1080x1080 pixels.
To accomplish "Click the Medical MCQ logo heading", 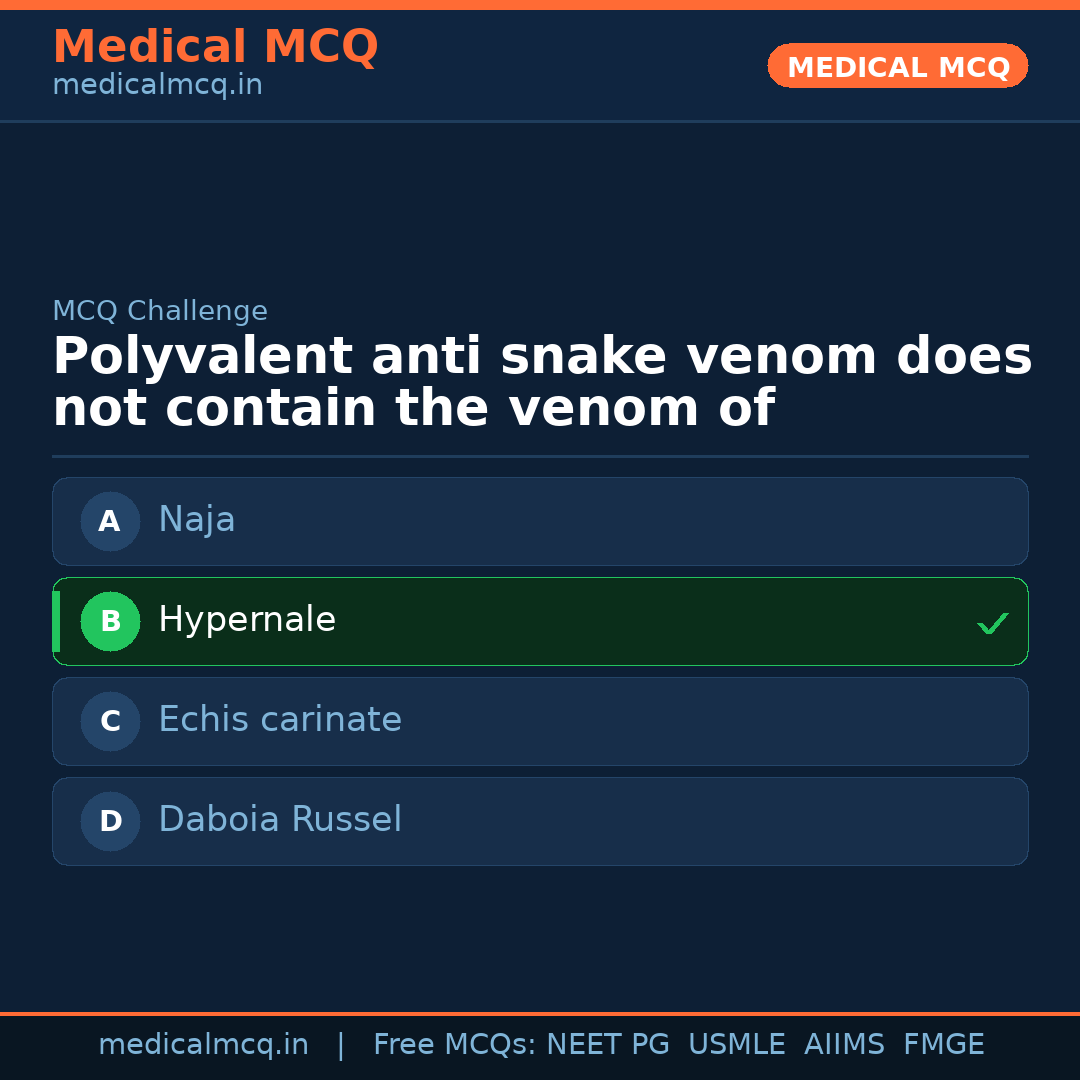I will tap(215, 46).
